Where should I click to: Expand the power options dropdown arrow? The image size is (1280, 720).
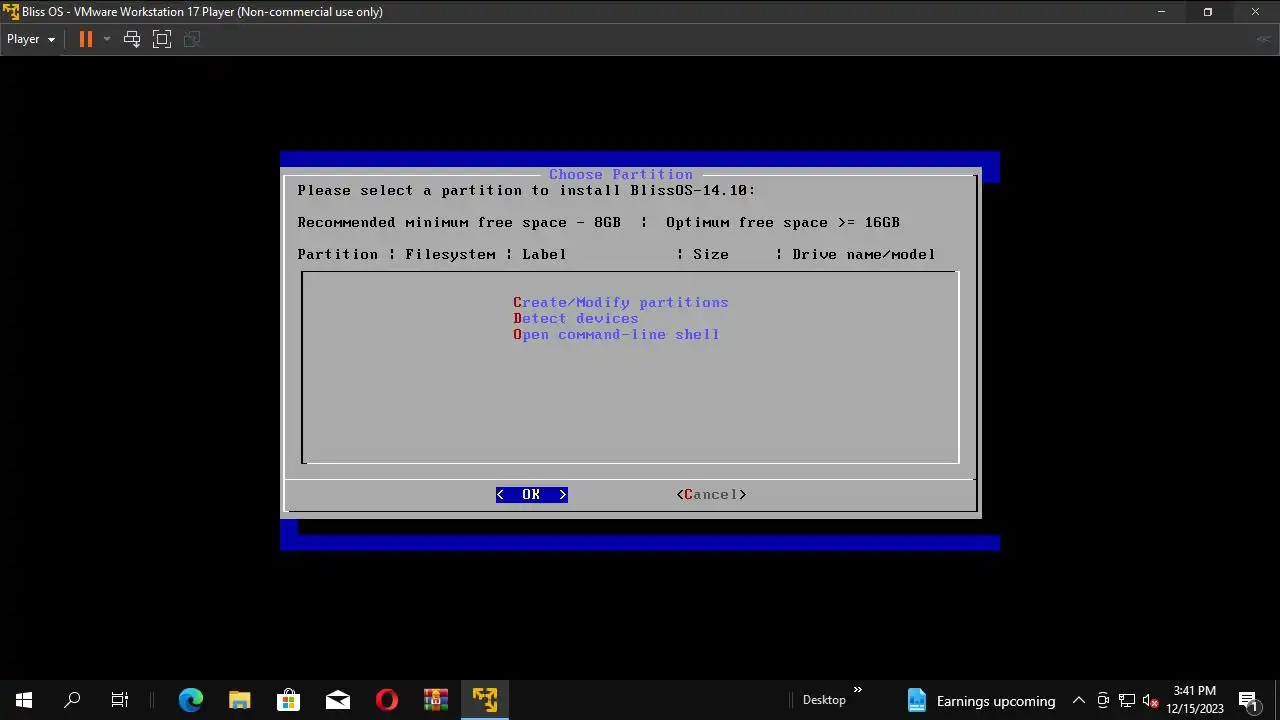coord(106,39)
